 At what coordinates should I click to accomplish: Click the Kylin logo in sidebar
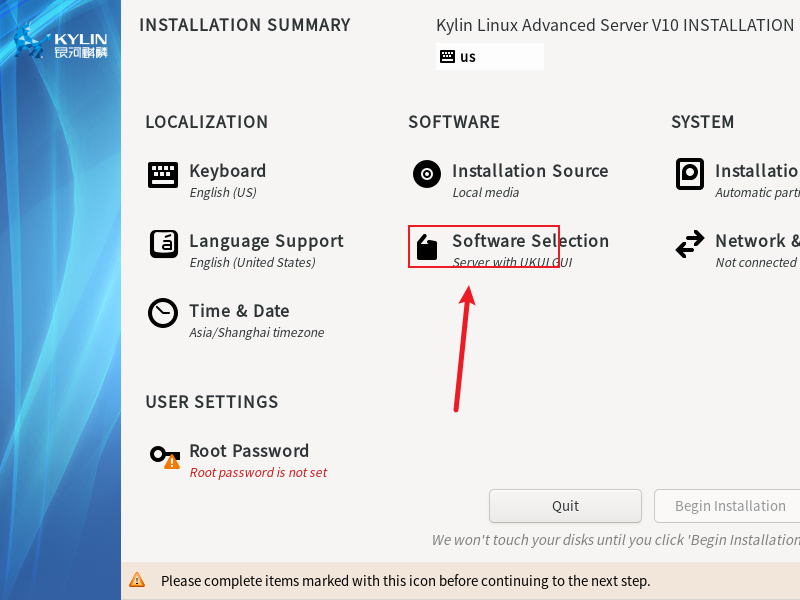click(x=60, y=44)
